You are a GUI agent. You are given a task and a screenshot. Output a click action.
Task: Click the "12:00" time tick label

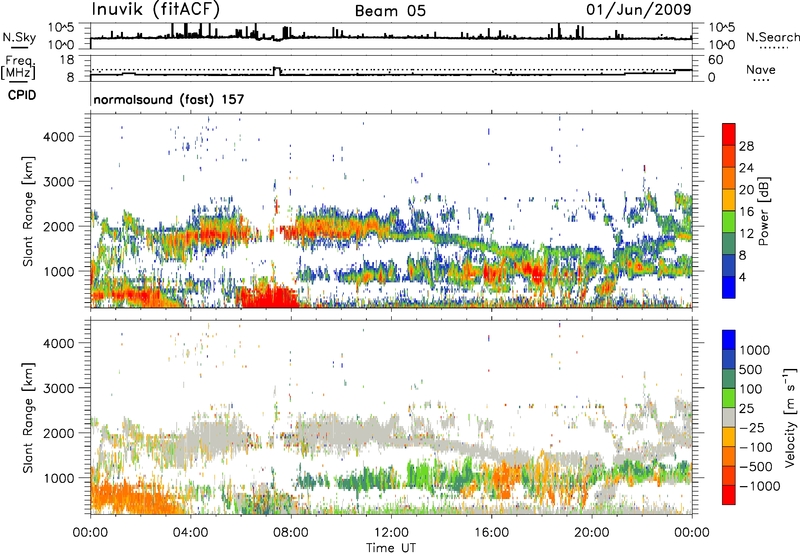pos(391,533)
